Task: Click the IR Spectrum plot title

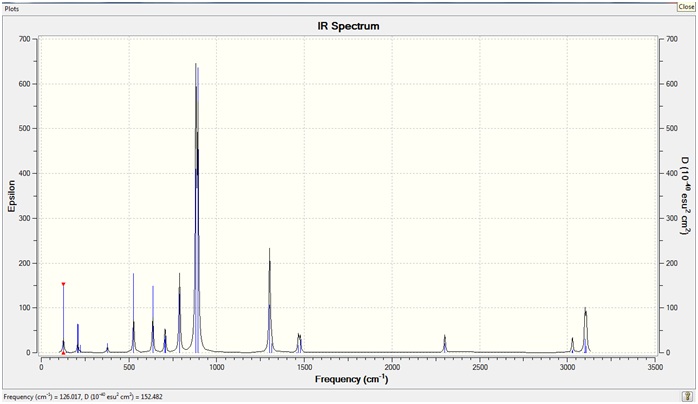Action: coord(349,26)
